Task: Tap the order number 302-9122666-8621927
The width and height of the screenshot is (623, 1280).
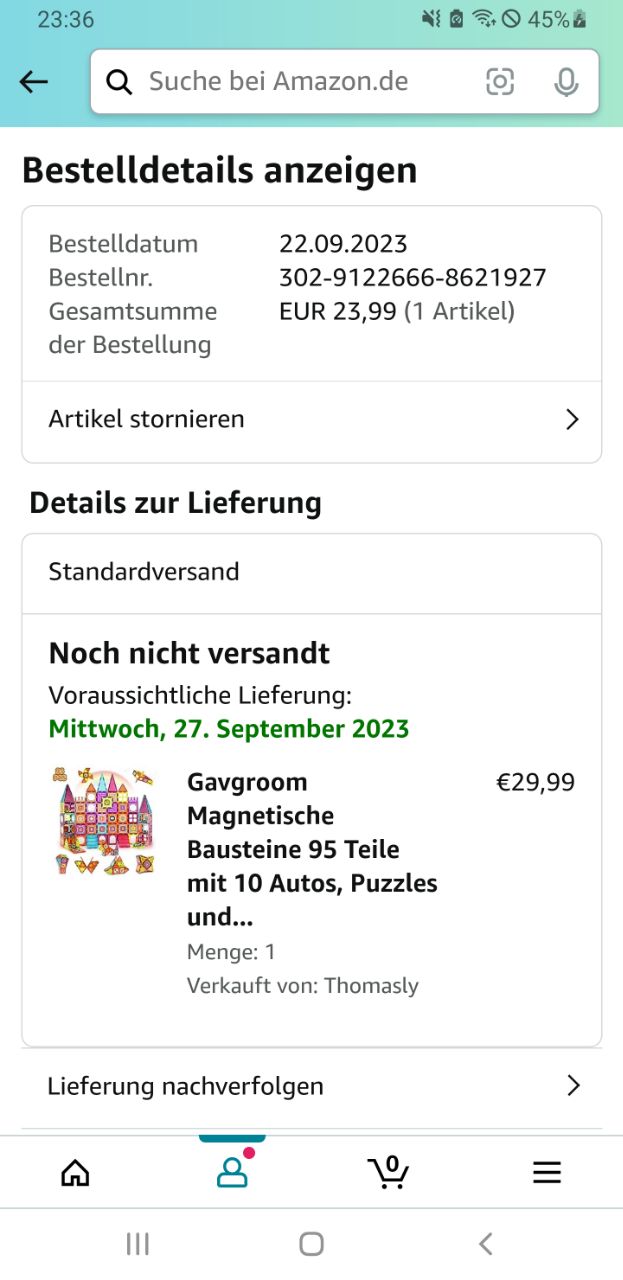Action: [x=412, y=278]
